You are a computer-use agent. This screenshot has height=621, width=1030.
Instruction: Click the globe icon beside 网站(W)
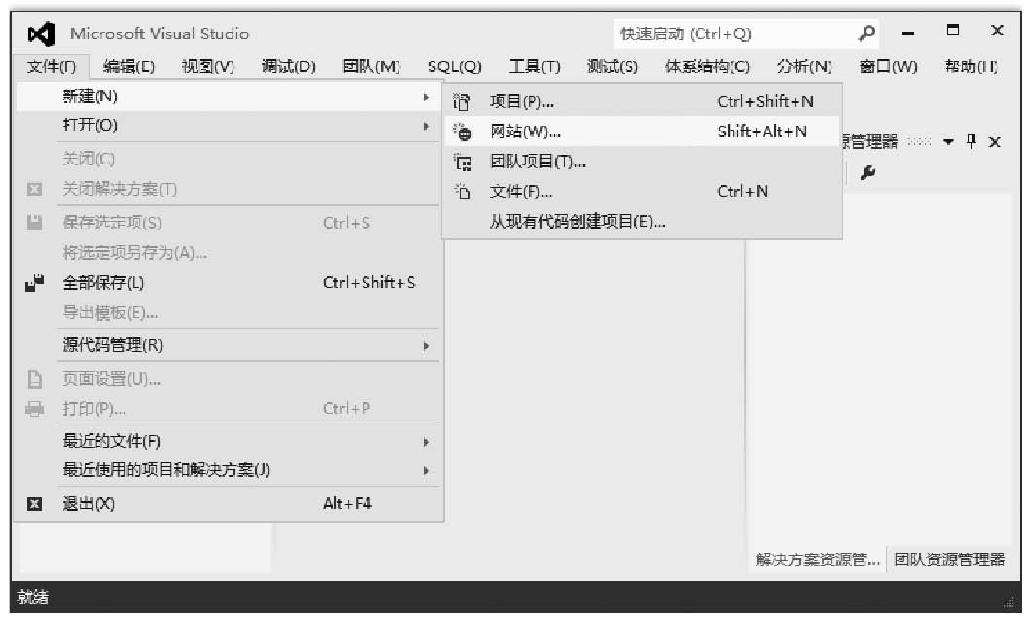coord(462,131)
